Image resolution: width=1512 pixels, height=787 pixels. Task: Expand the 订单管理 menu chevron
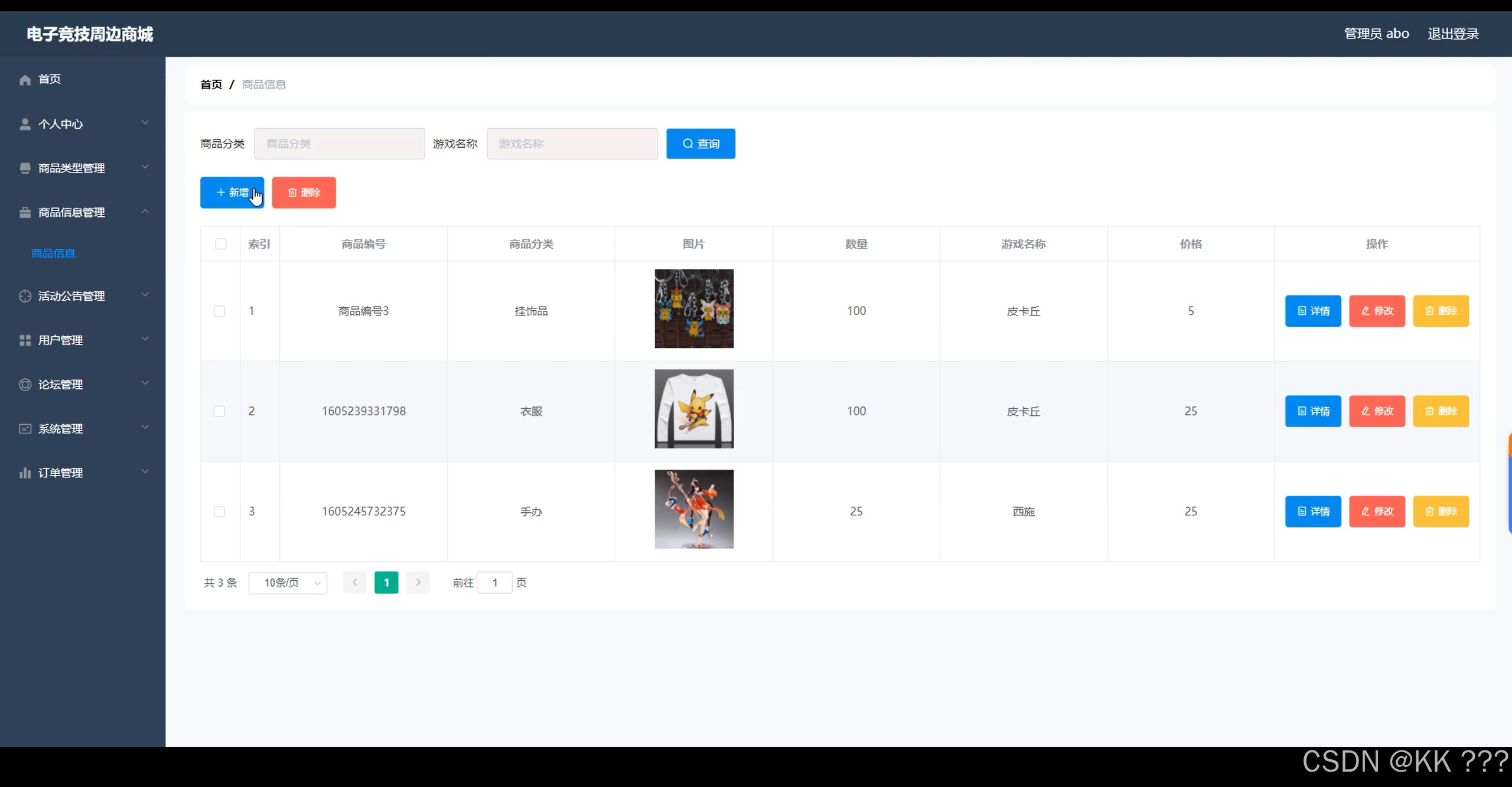point(145,471)
